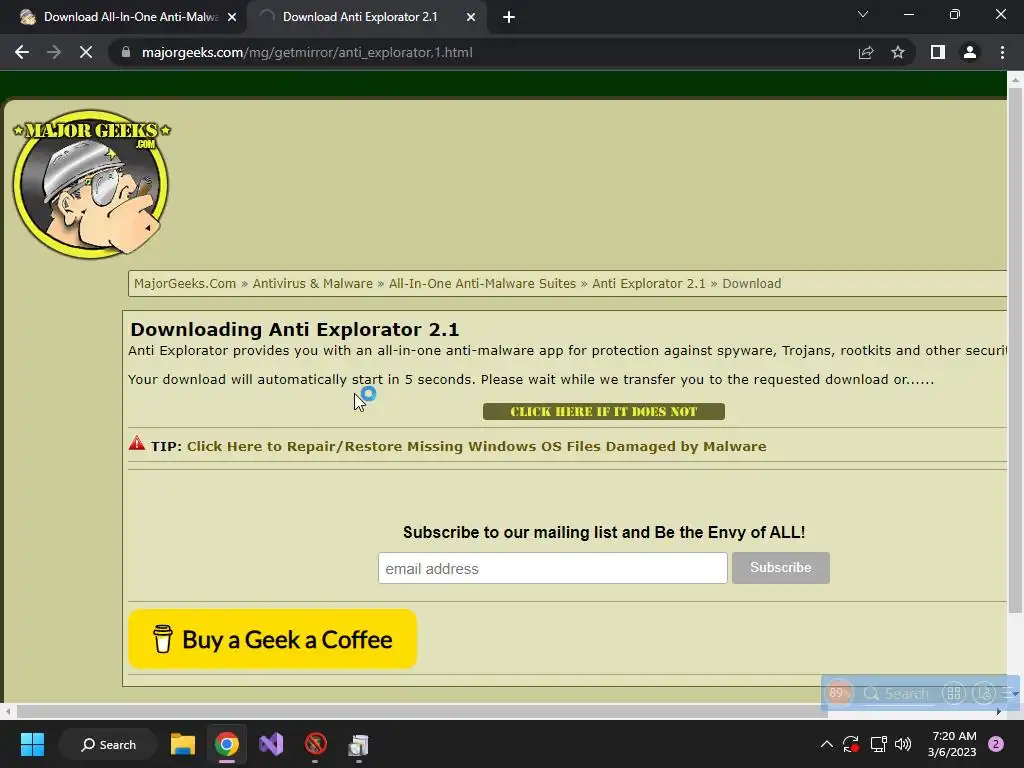Click the red crossed-circle taskbar app
The height and width of the screenshot is (768, 1024).
[x=315, y=744]
